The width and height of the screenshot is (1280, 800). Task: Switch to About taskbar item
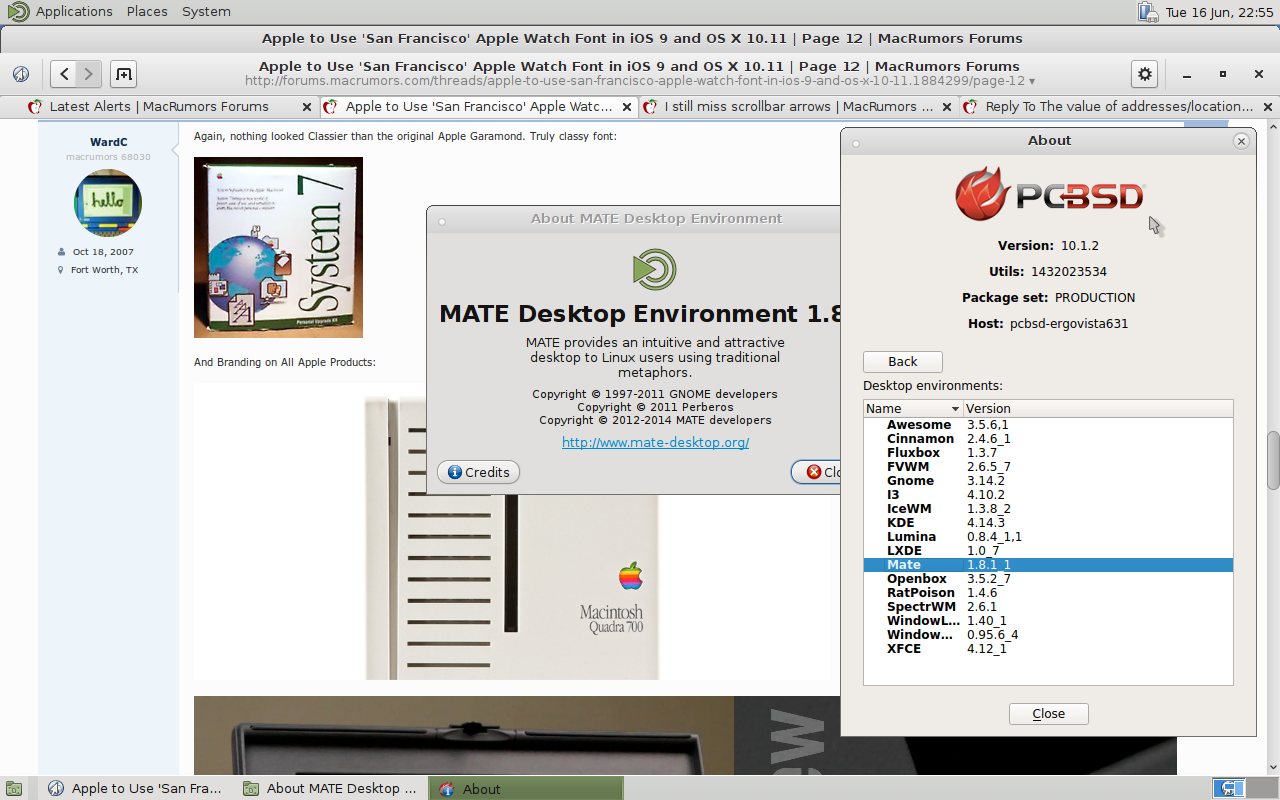coord(526,789)
